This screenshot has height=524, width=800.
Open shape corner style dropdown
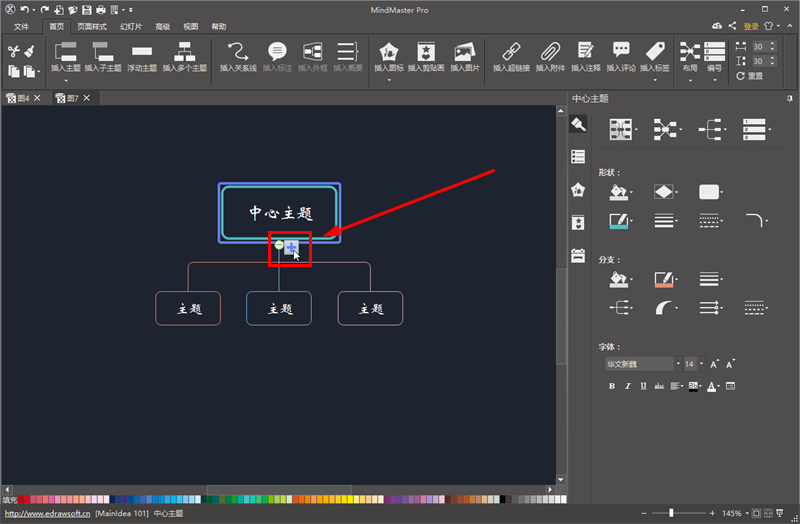point(756,221)
